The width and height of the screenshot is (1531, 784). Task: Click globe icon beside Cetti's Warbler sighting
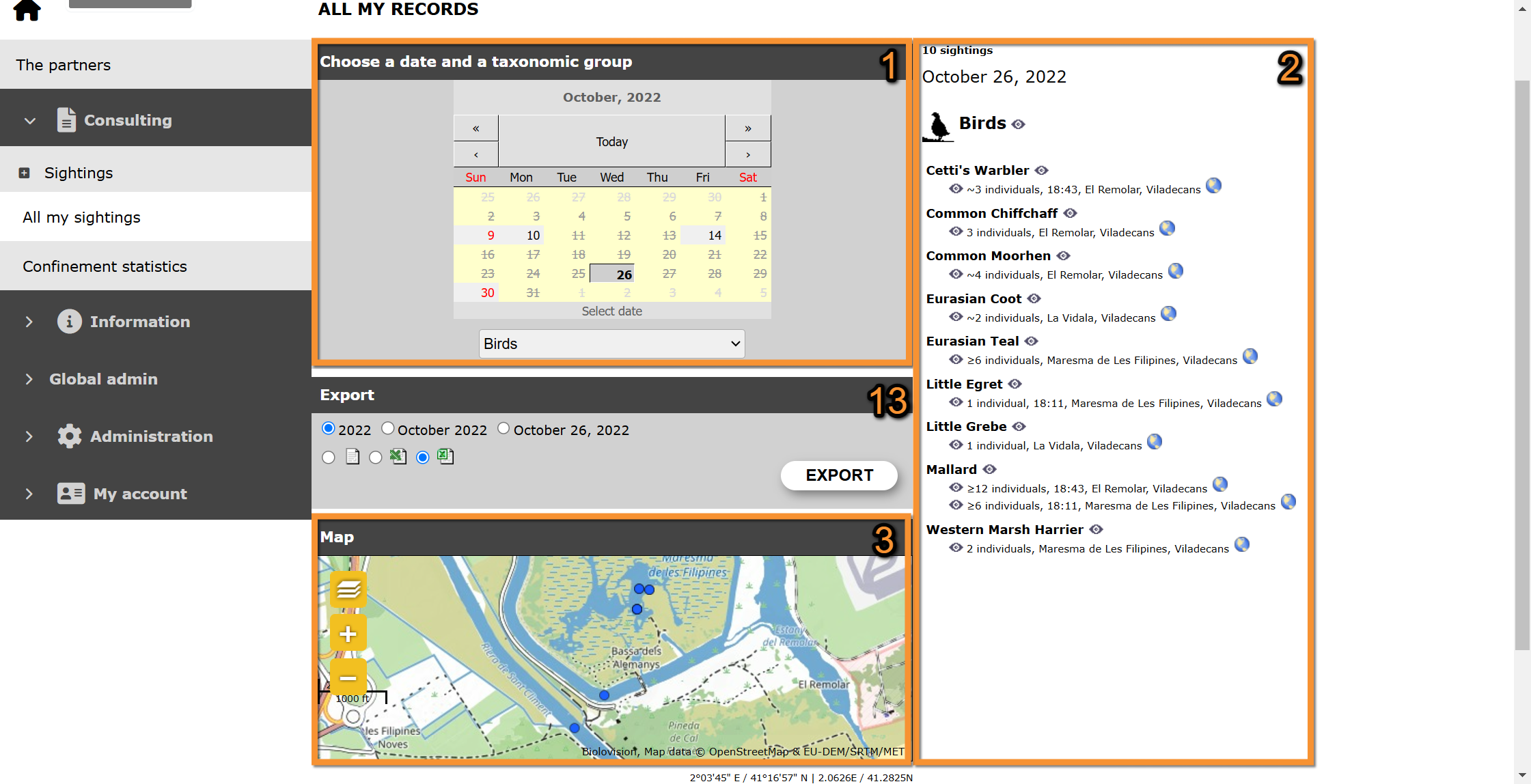[1213, 186]
